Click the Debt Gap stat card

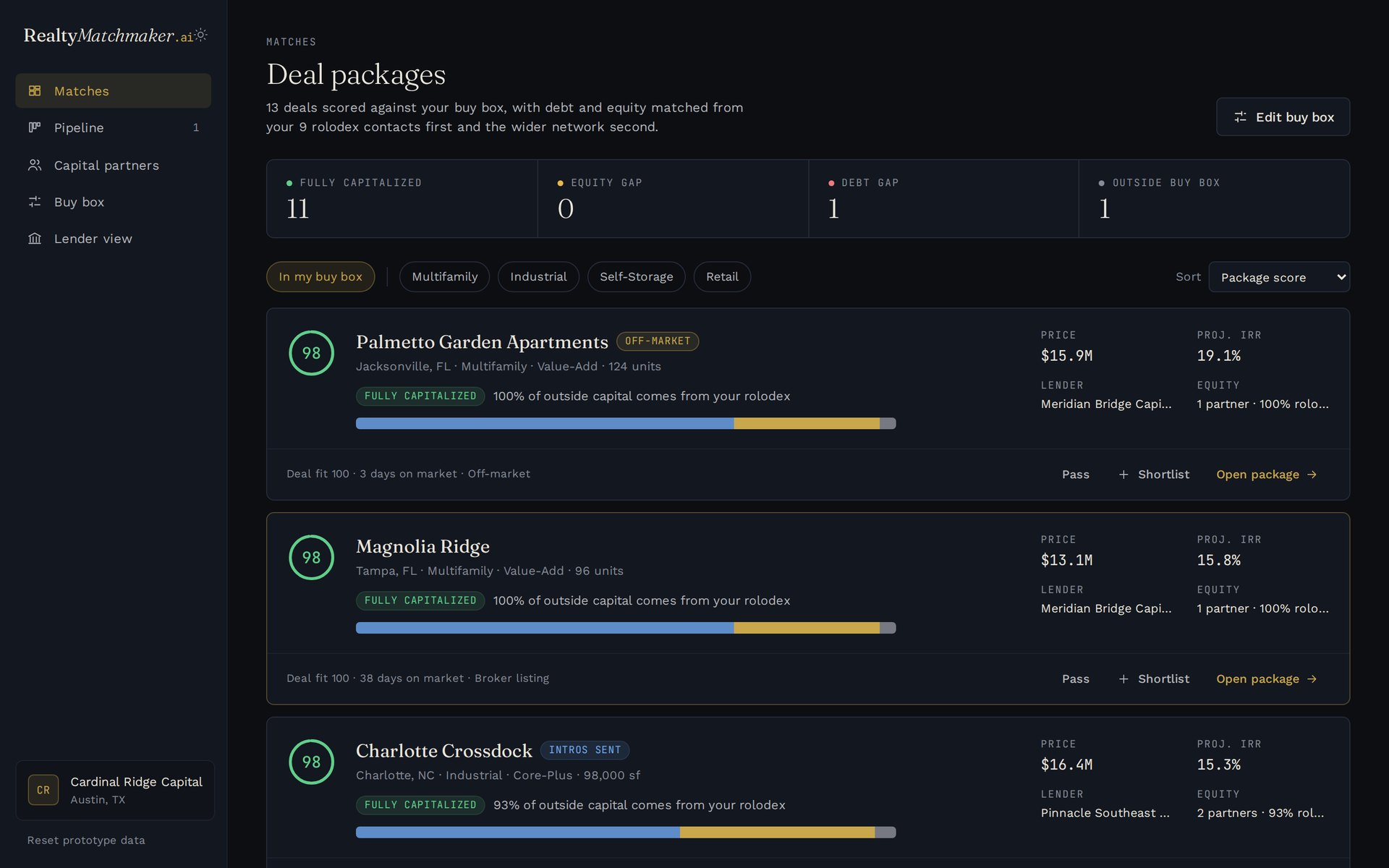(x=943, y=199)
